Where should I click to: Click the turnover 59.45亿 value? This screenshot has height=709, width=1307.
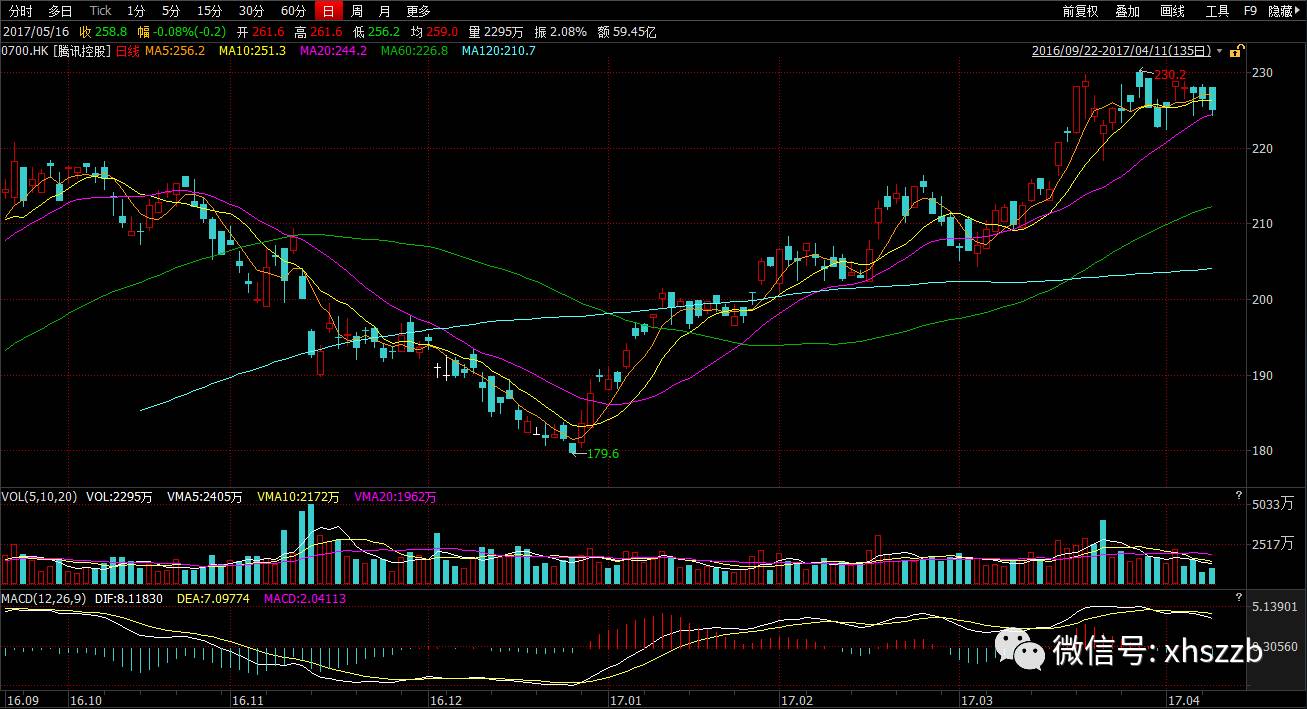(634, 31)
